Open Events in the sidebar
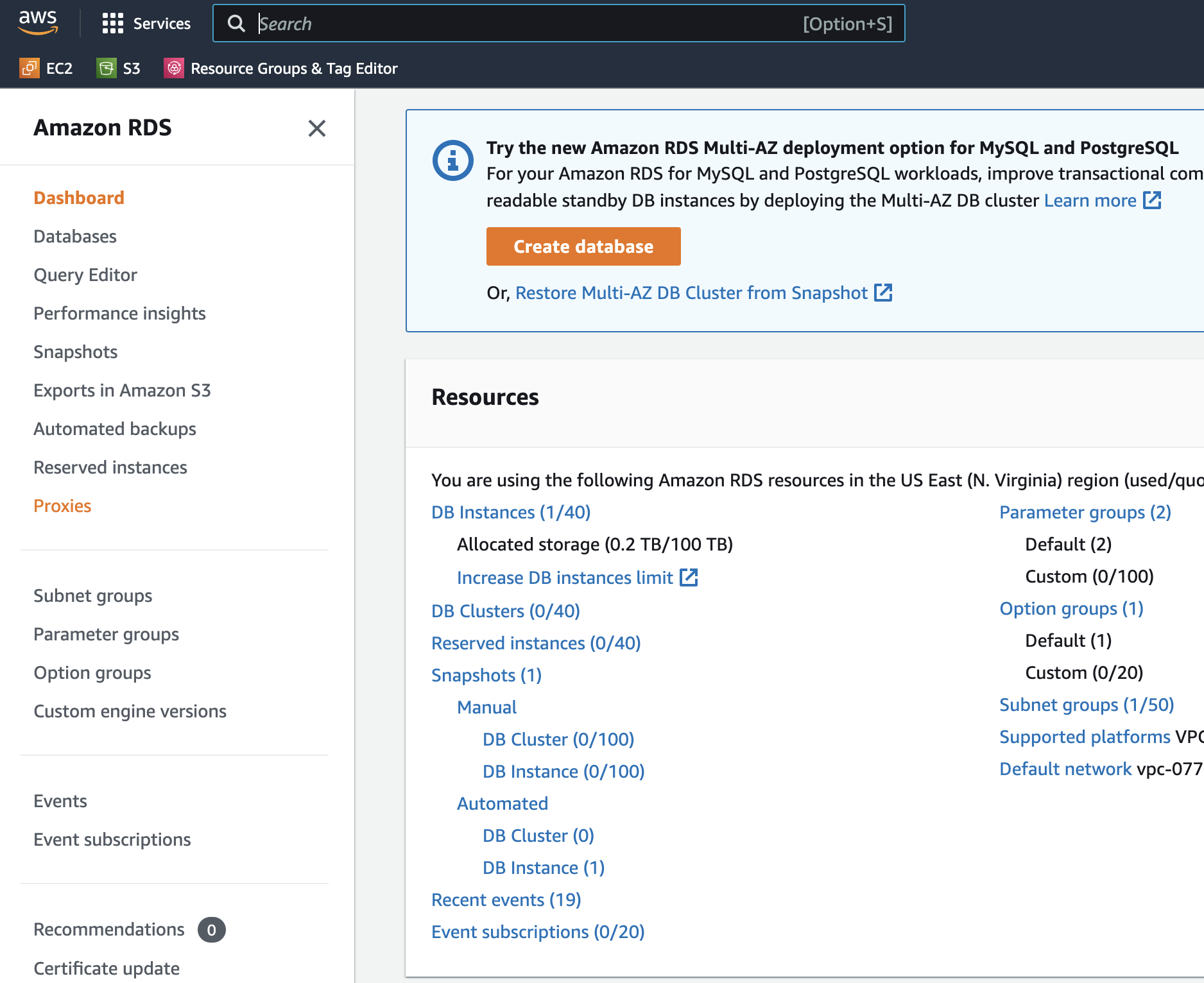Viewport: 1204px width, 983px height. 60,801
